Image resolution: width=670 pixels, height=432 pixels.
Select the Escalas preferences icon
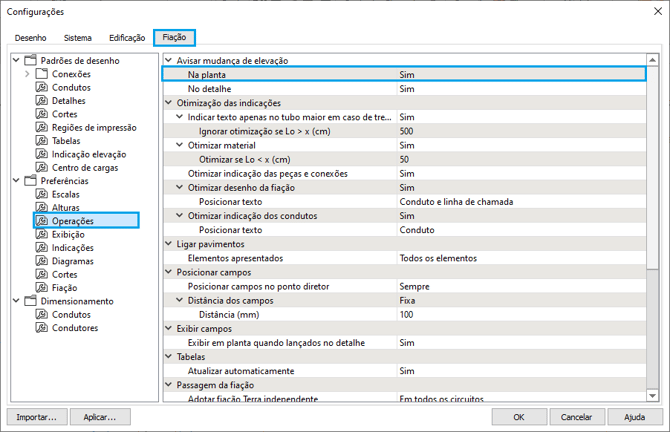point(42,194)
